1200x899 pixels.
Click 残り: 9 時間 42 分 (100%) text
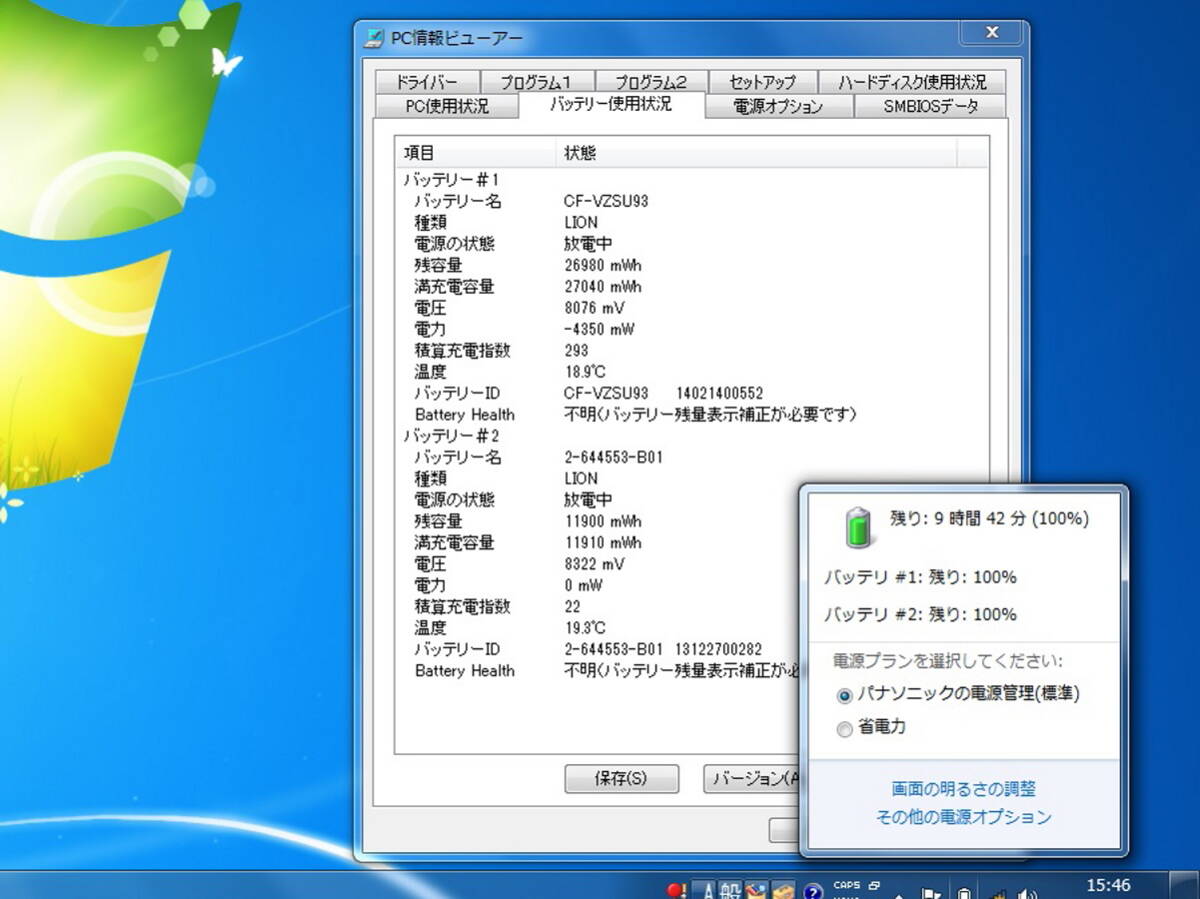pyautogui.click(x=989, y=519)
